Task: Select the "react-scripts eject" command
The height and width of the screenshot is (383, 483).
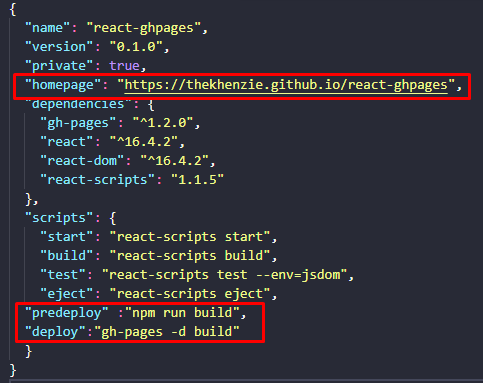Action: tap(190, 294)
